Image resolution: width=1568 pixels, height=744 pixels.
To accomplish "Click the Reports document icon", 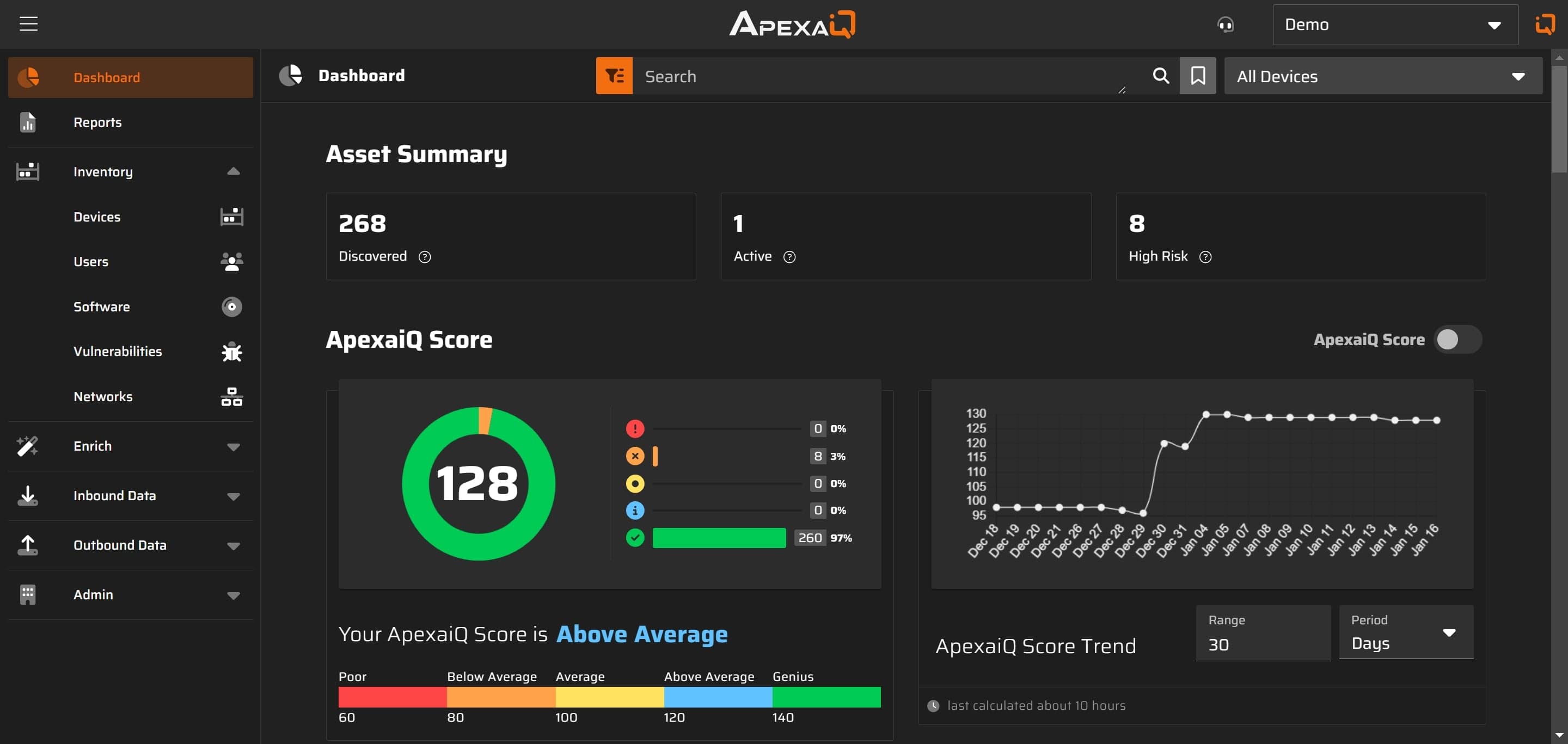I will 27,122.
